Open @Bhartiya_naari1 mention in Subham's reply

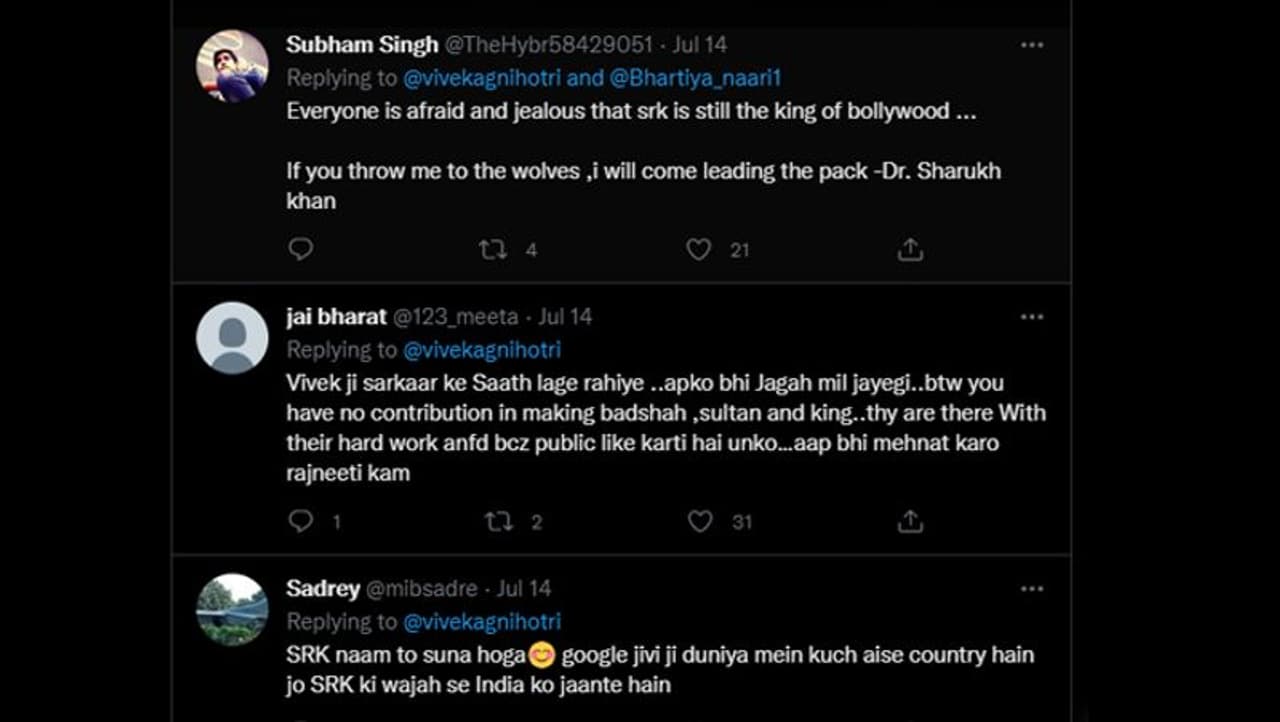click(x=695, y=77)
